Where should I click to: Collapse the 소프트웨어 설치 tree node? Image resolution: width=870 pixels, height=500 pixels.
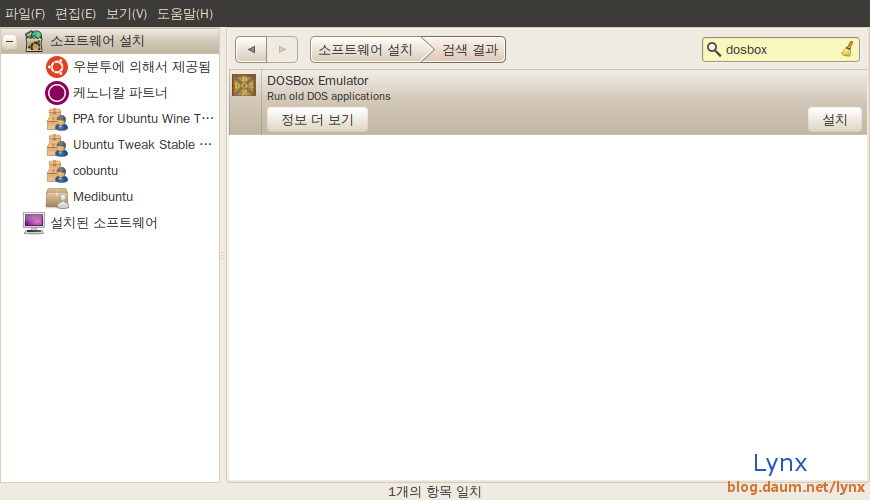click(9, 41)
